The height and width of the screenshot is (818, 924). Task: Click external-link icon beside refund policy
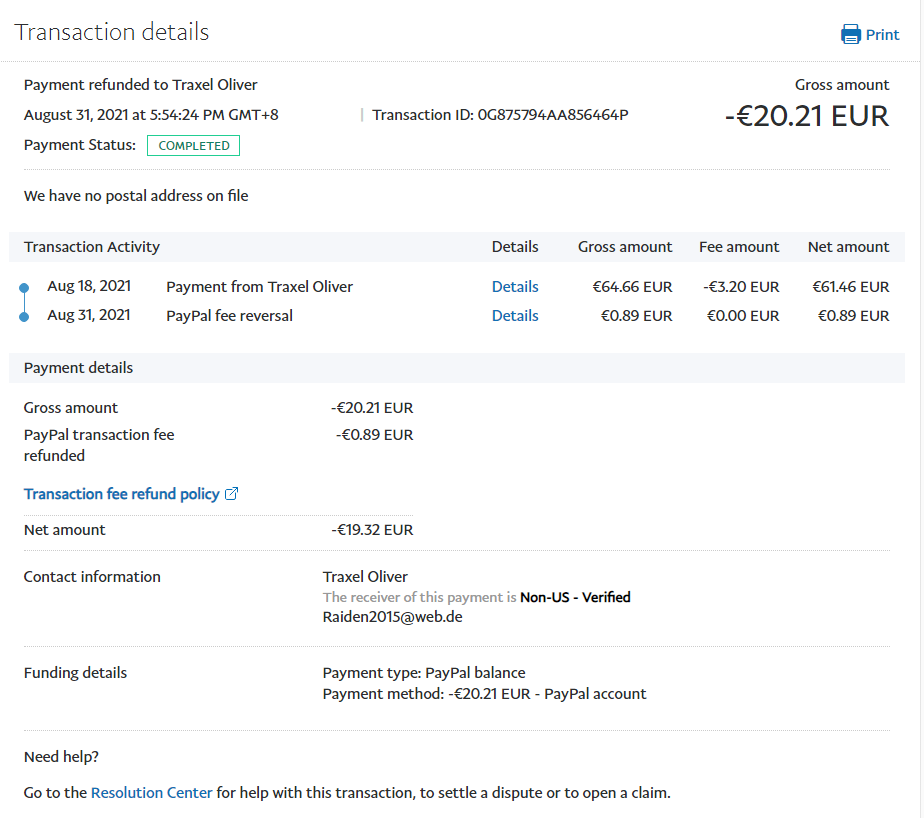coord(232,494)
